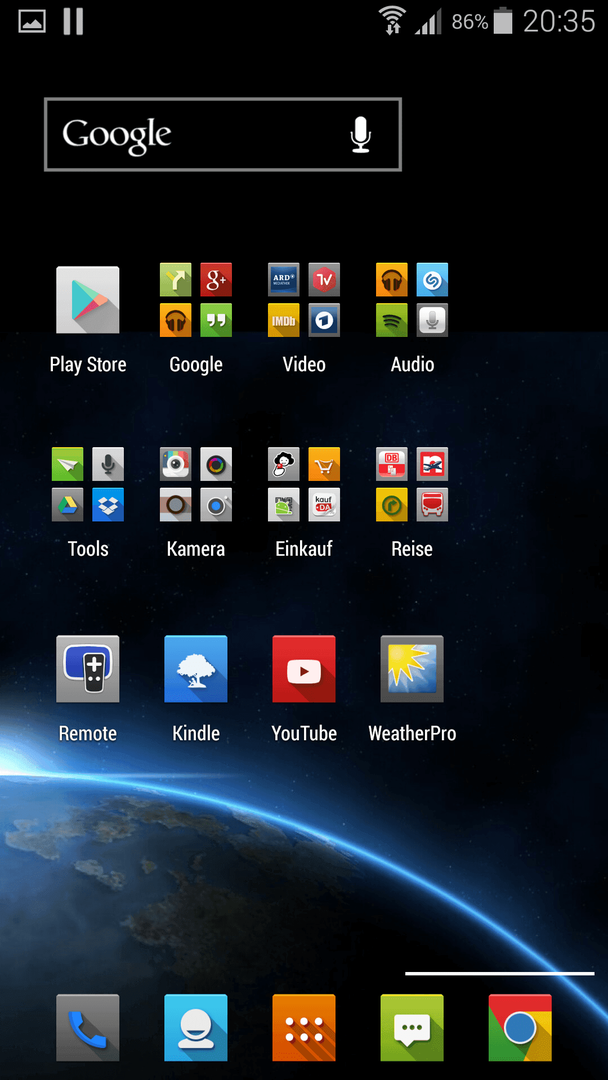The image size is (608, 1080).
Task: Open the Google folder label
Action: (196, 364)
